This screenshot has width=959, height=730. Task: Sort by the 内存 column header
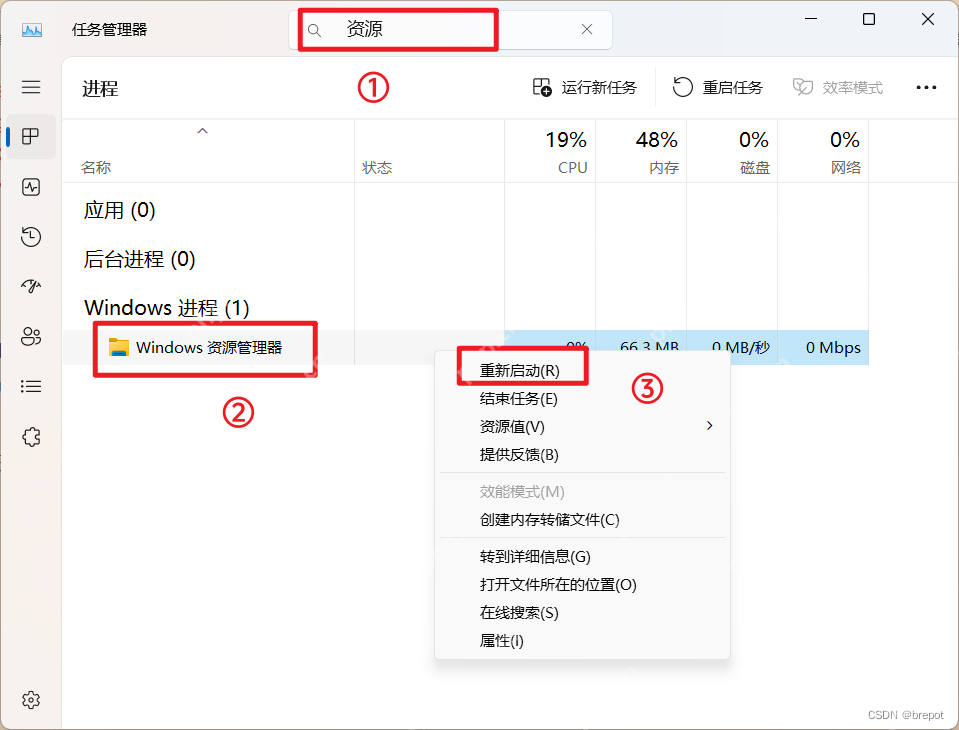point(641,153)
